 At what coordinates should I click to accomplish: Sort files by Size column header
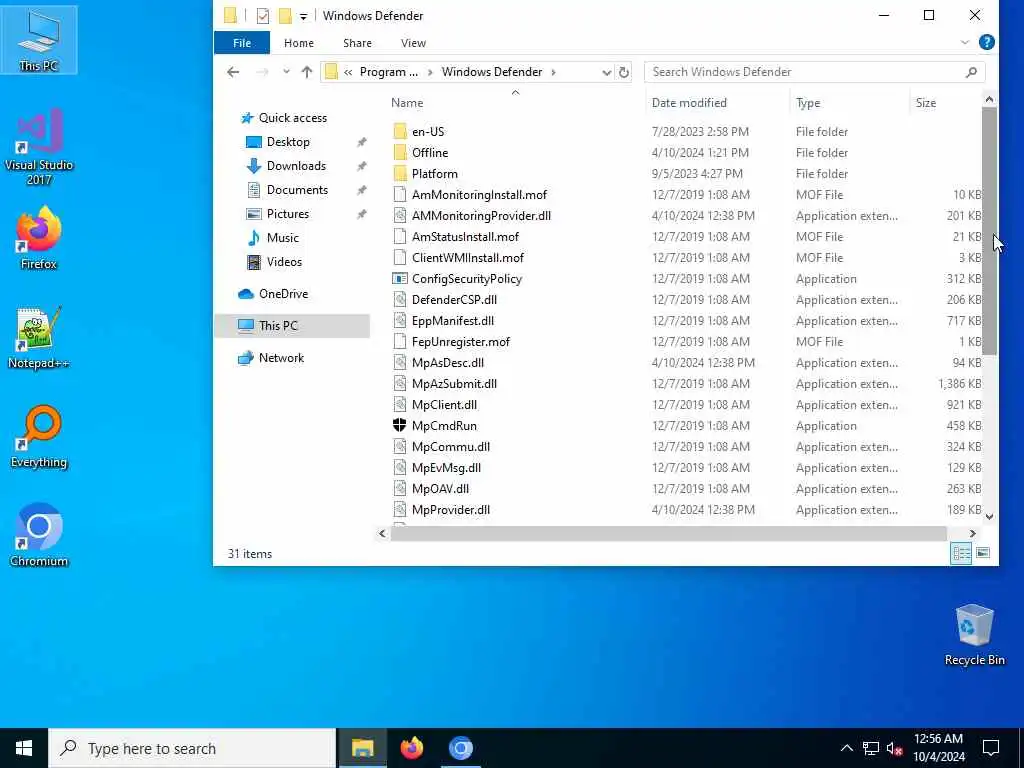[x=926, y=103]
